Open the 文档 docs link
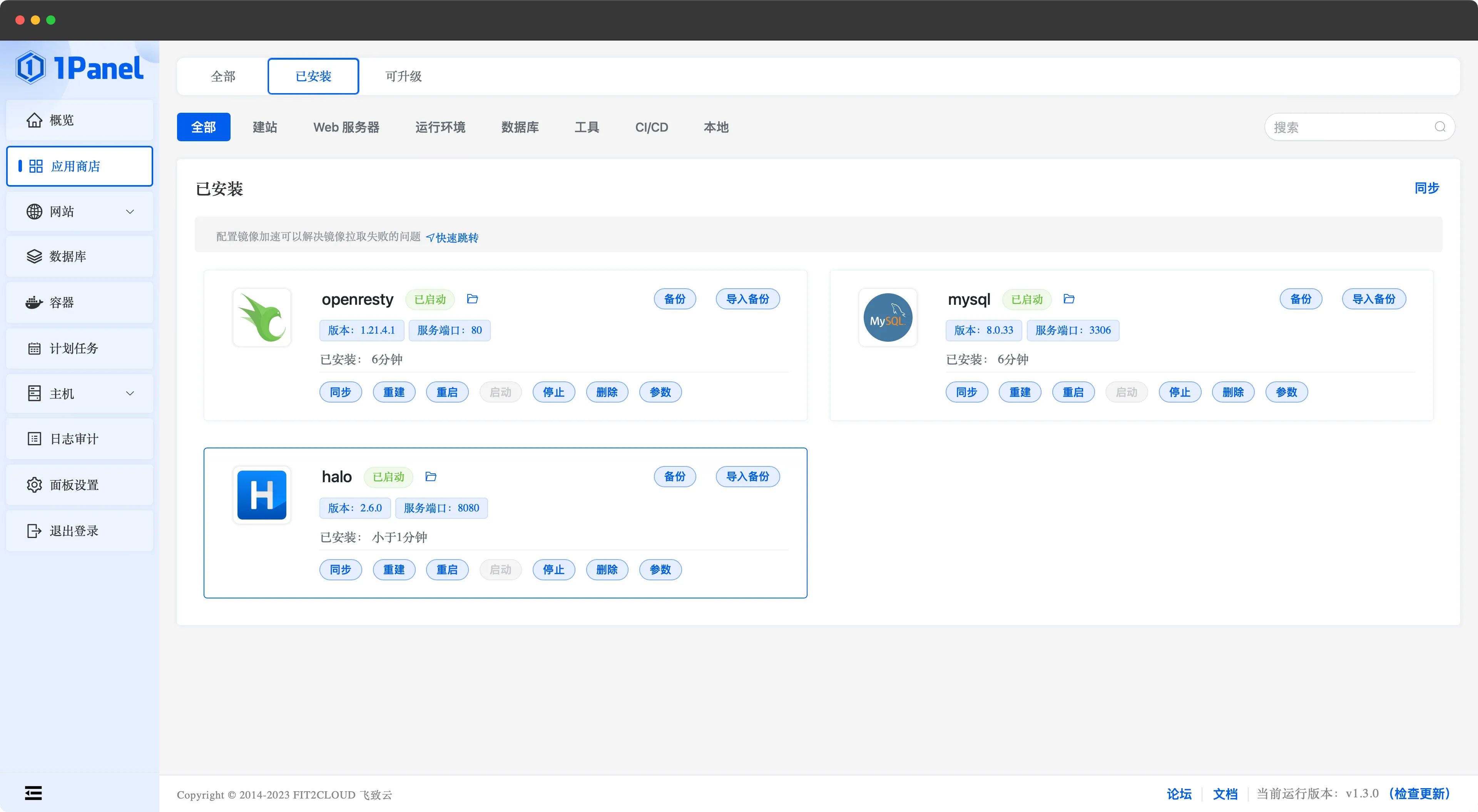 [x=1225, y=794]
